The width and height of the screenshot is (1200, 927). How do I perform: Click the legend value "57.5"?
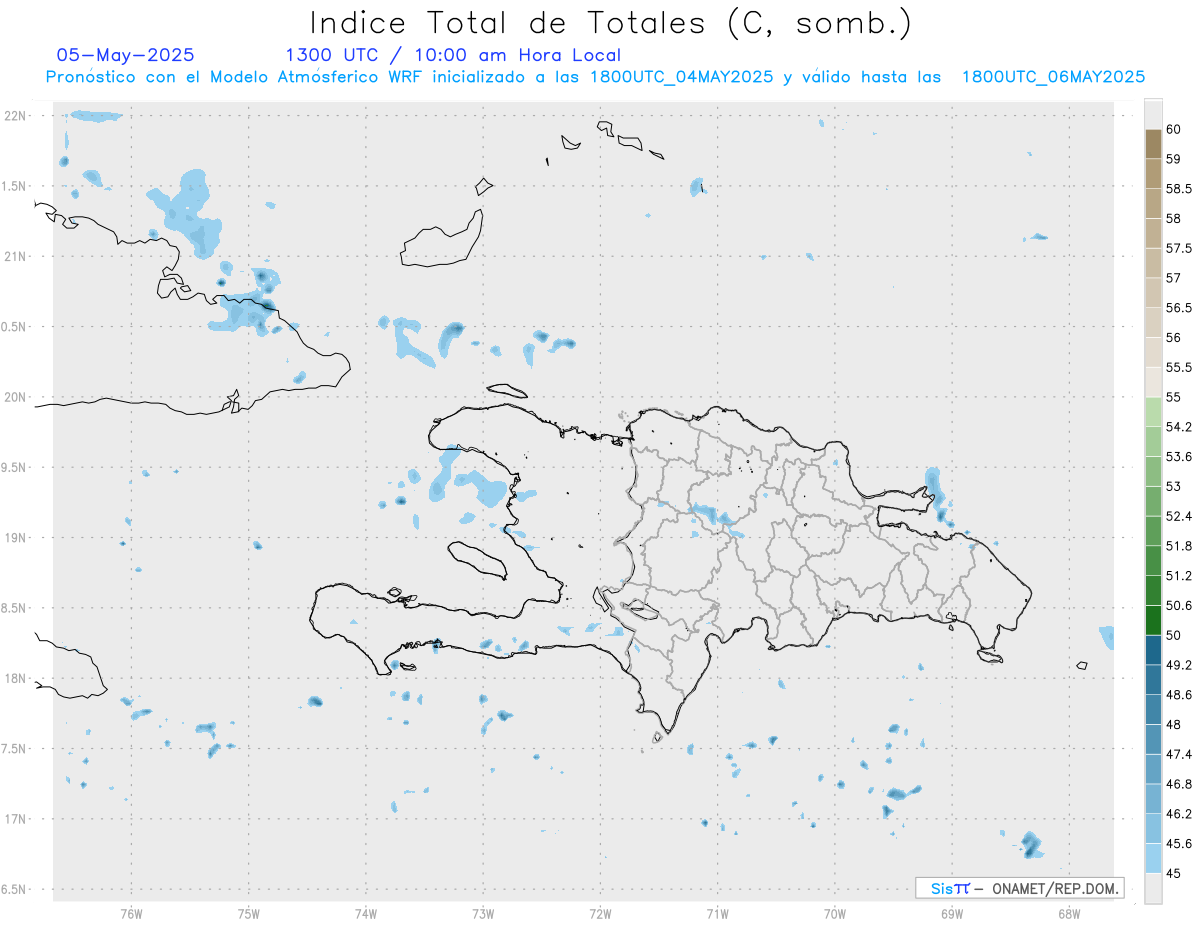pos(1178,248)
